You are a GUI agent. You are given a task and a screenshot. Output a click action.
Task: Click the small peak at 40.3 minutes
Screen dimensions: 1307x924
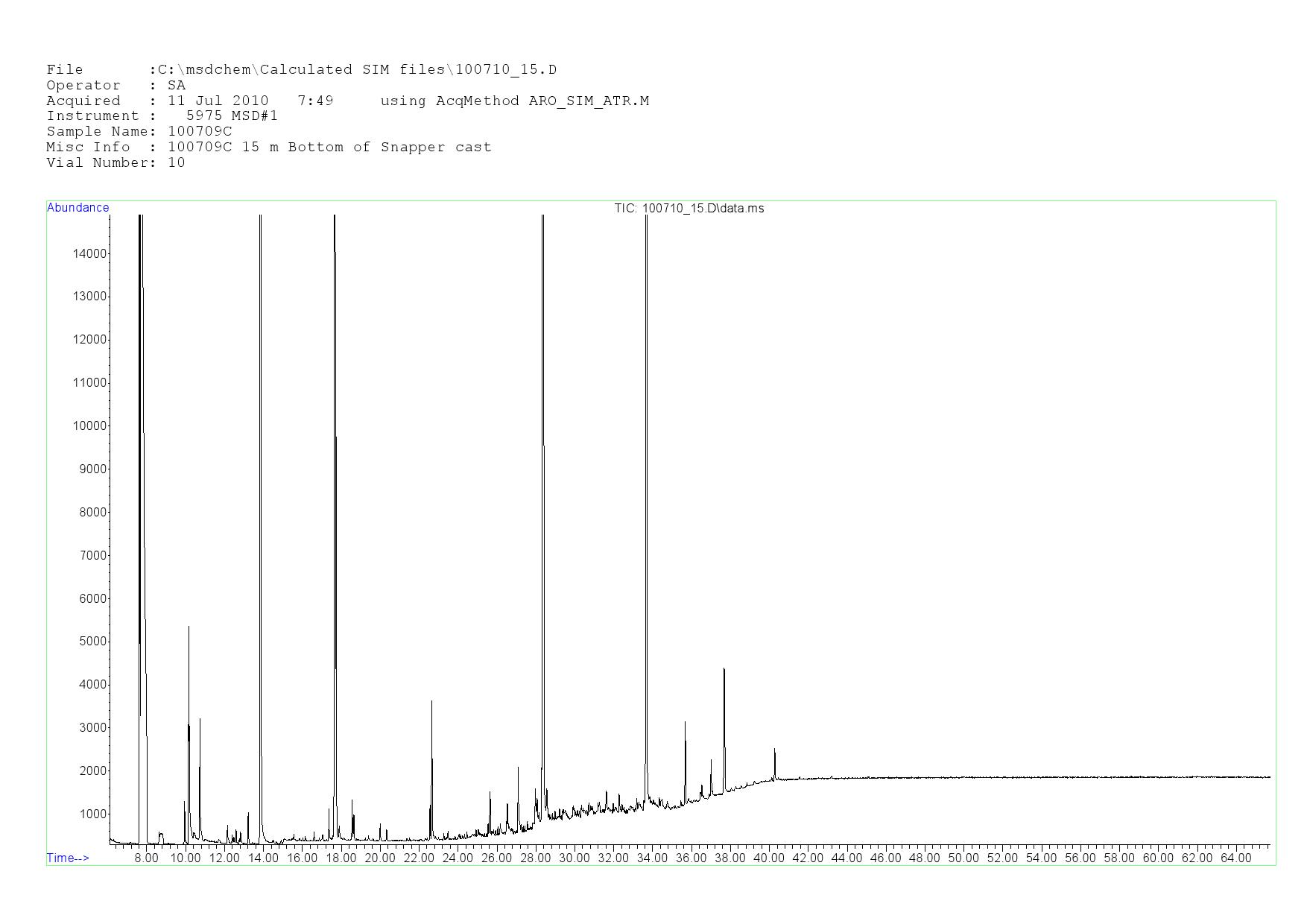click(774, 750)
